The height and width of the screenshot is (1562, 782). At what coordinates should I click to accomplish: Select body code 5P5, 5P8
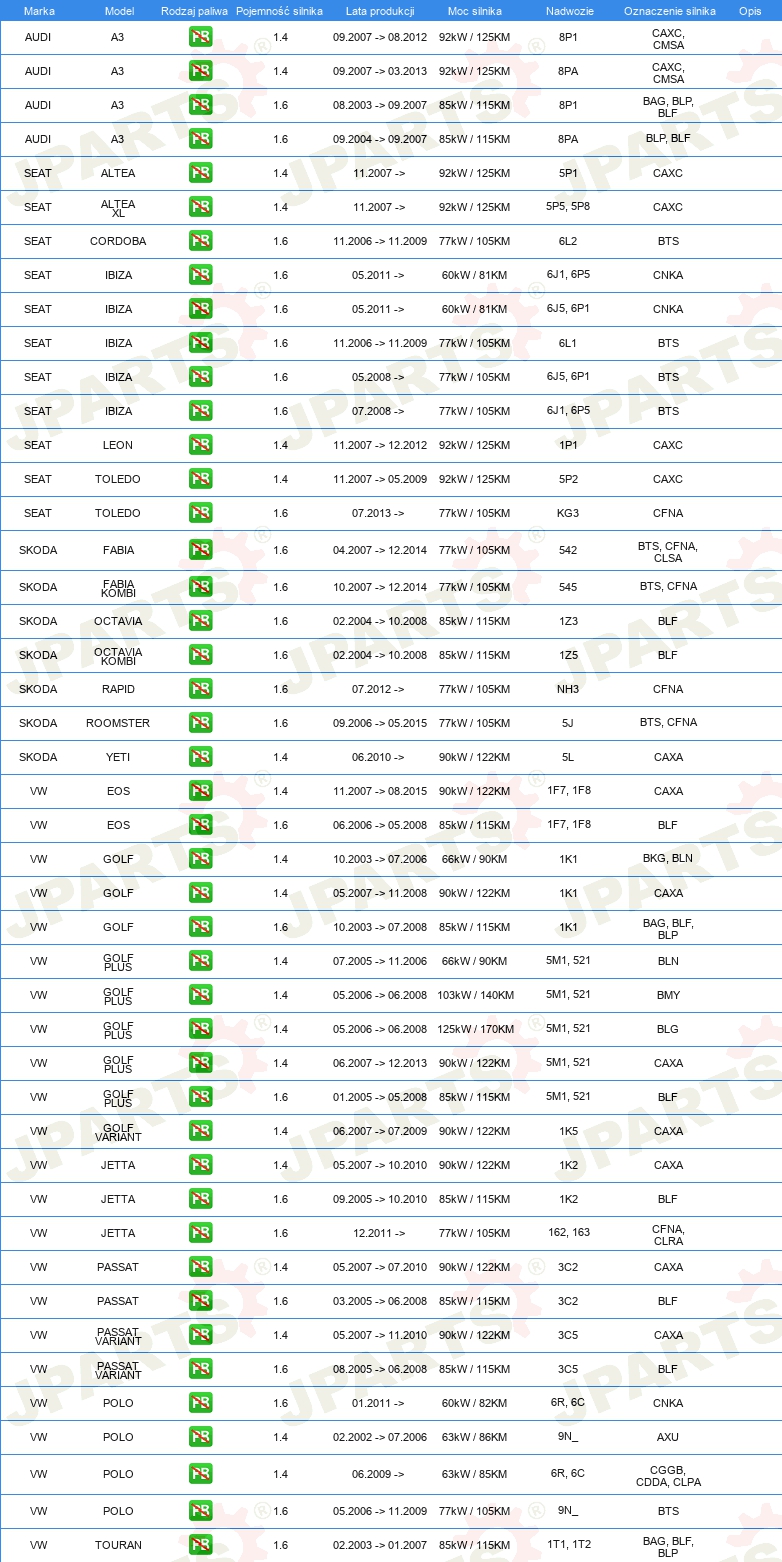pyautogui.click(x=568, y=207)
